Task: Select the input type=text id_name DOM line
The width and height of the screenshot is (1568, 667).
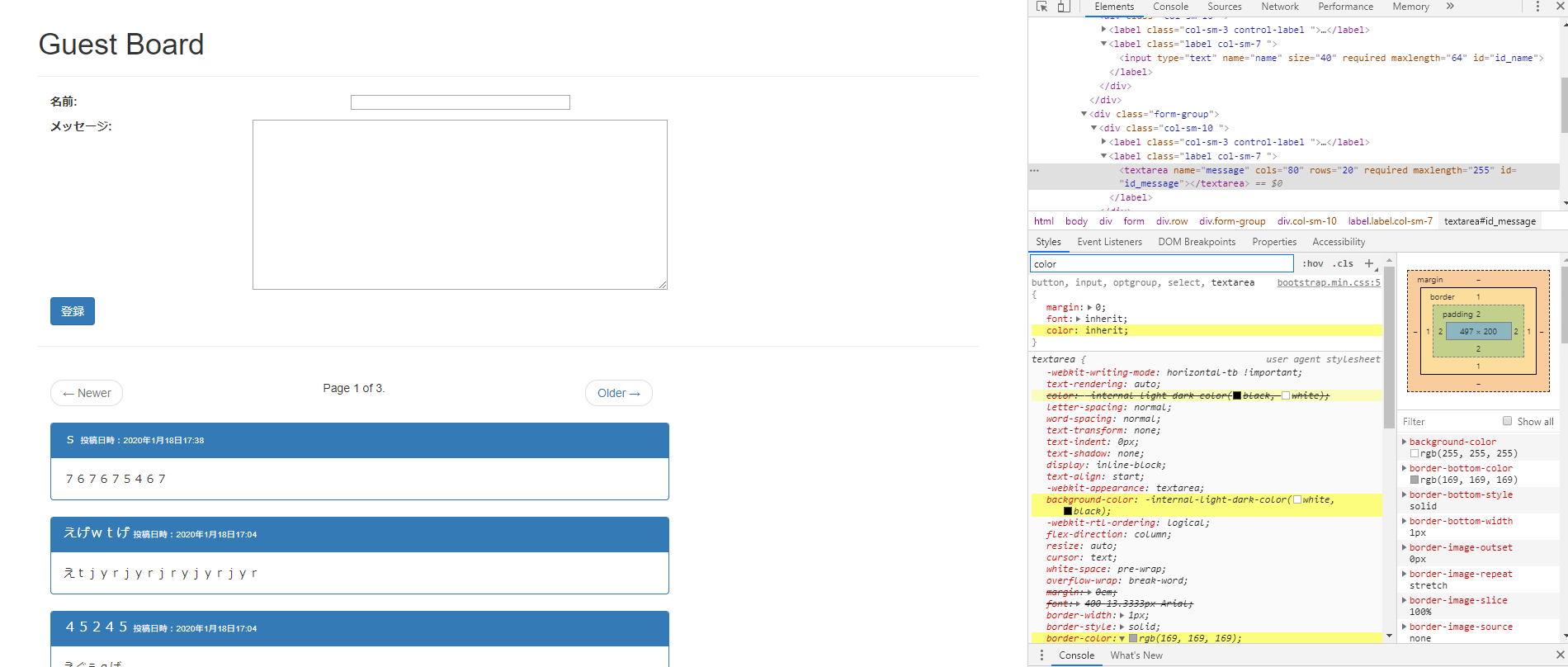Action: 1331,58
